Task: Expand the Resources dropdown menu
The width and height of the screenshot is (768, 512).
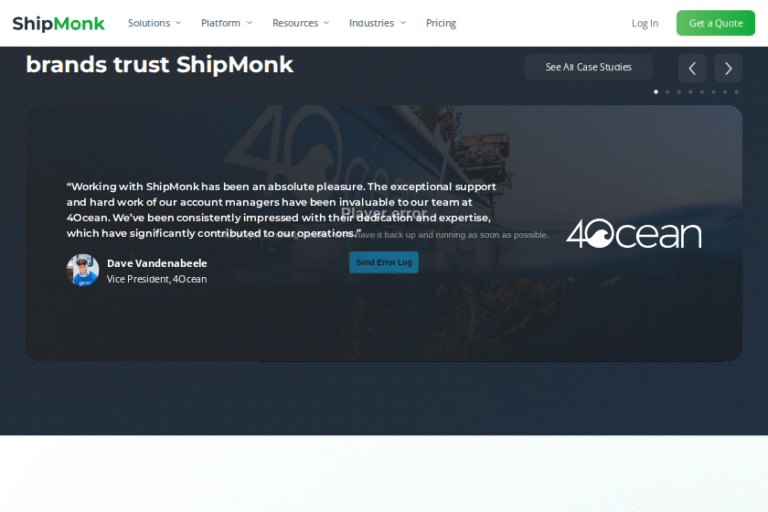Action: pyautogui.click(x=301, y=23)
